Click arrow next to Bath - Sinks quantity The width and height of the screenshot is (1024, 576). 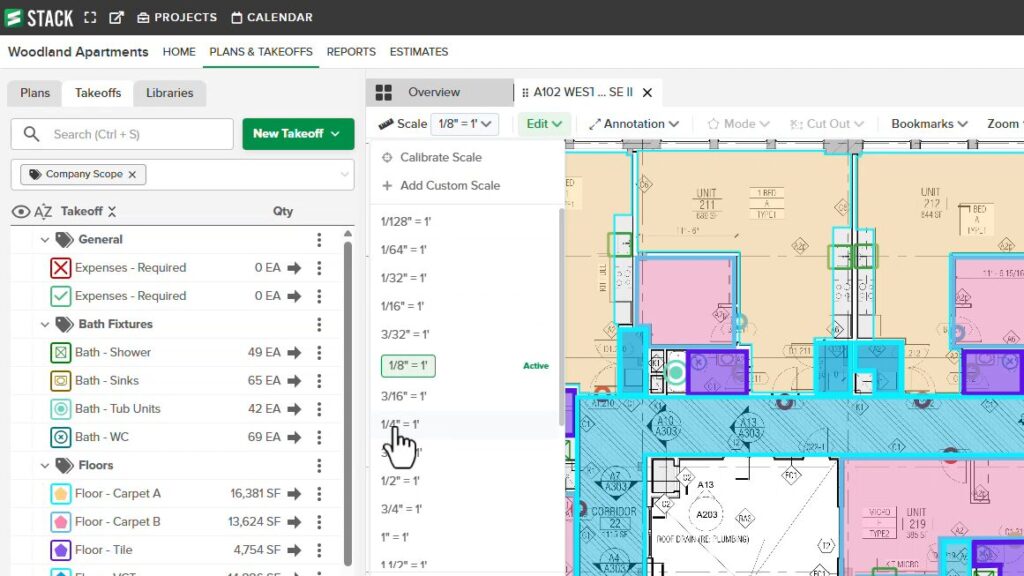(x=294, y=381)
